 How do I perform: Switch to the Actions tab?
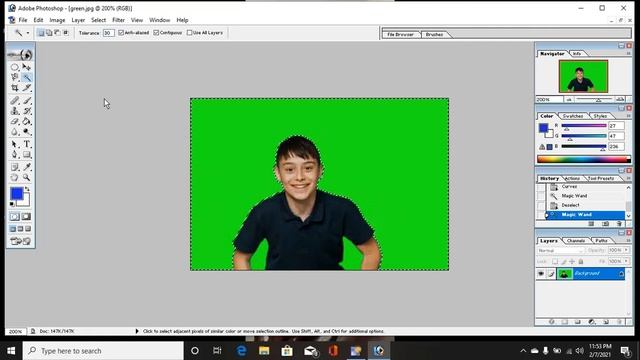click(x=572, y=179)
